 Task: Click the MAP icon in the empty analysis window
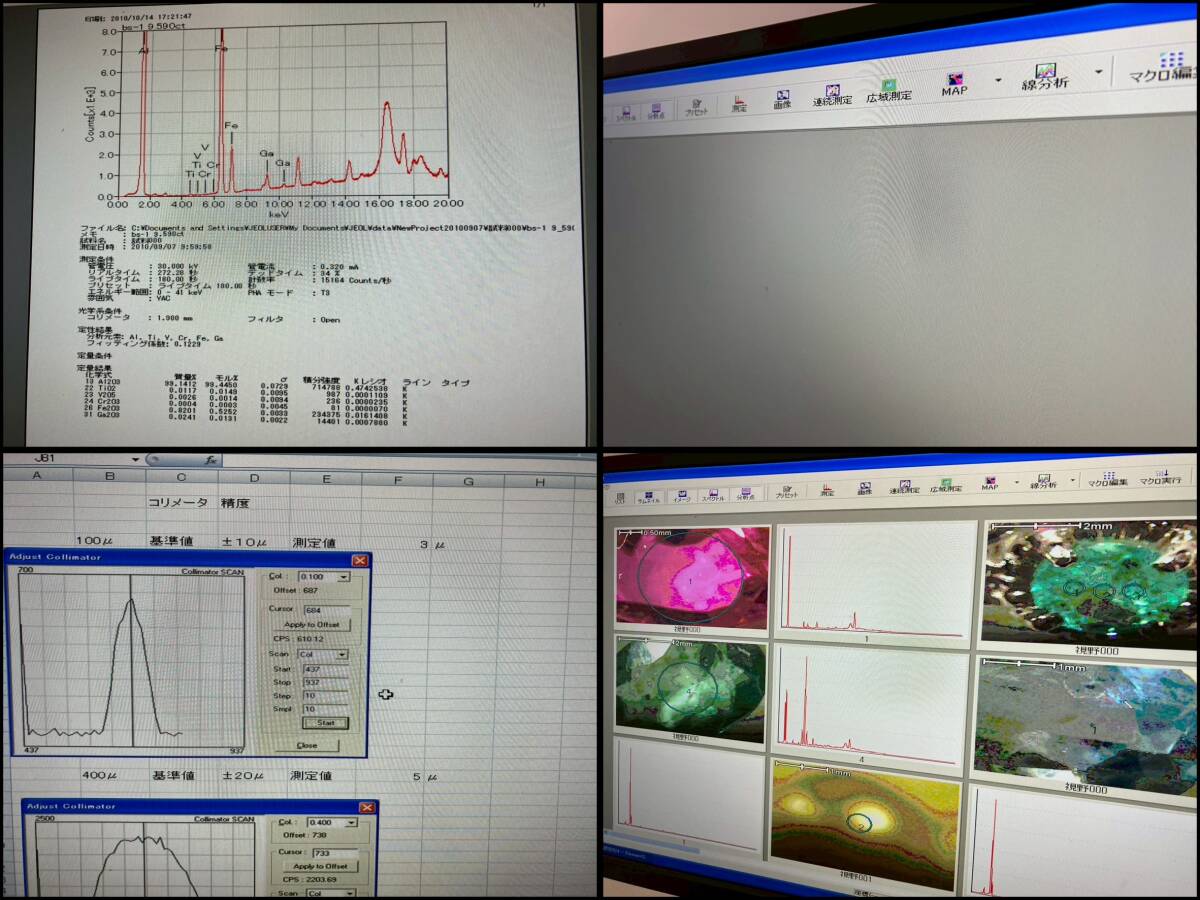point(954,83)
